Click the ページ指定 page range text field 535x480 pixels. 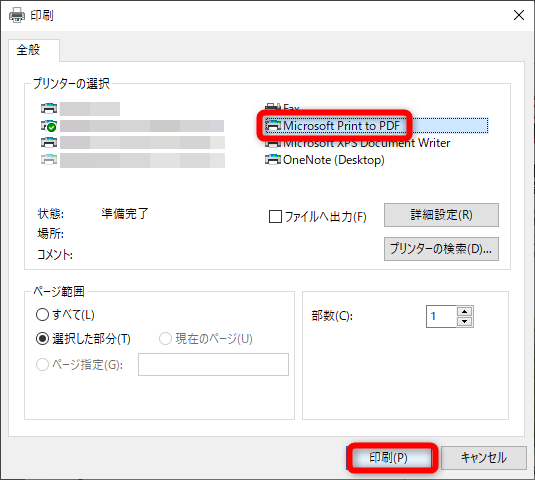[213, 364]
